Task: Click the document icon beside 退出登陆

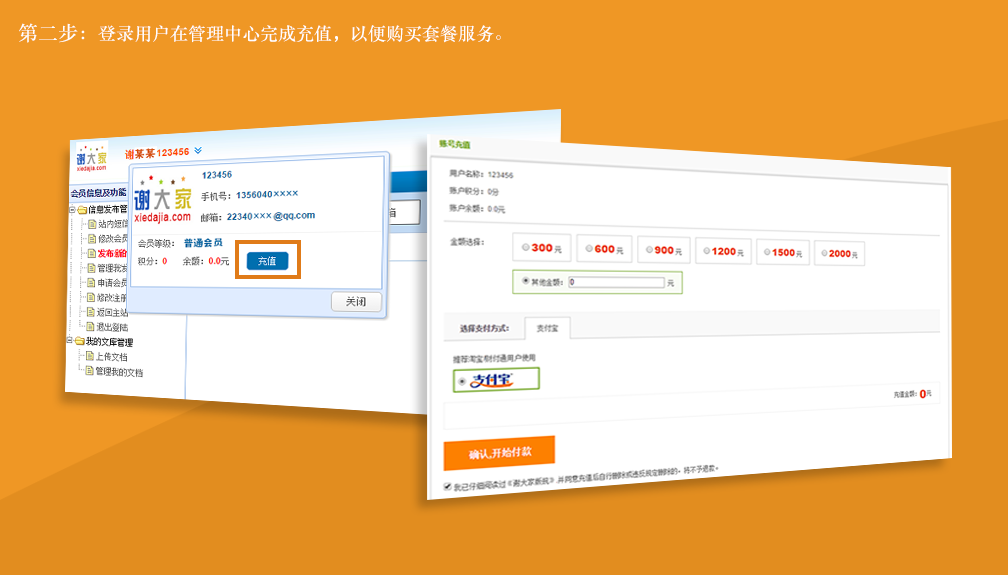Action: pos(91,326)
